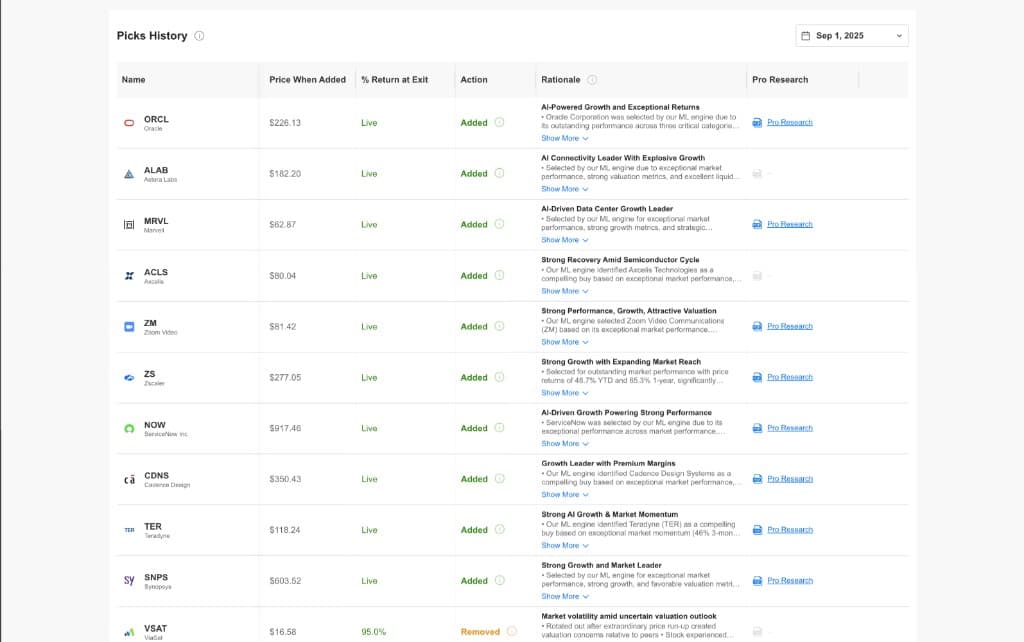The image size is (1024, 642).
Task: Click info icon next to Added in ZM row
Action: [x=500, y=326]
